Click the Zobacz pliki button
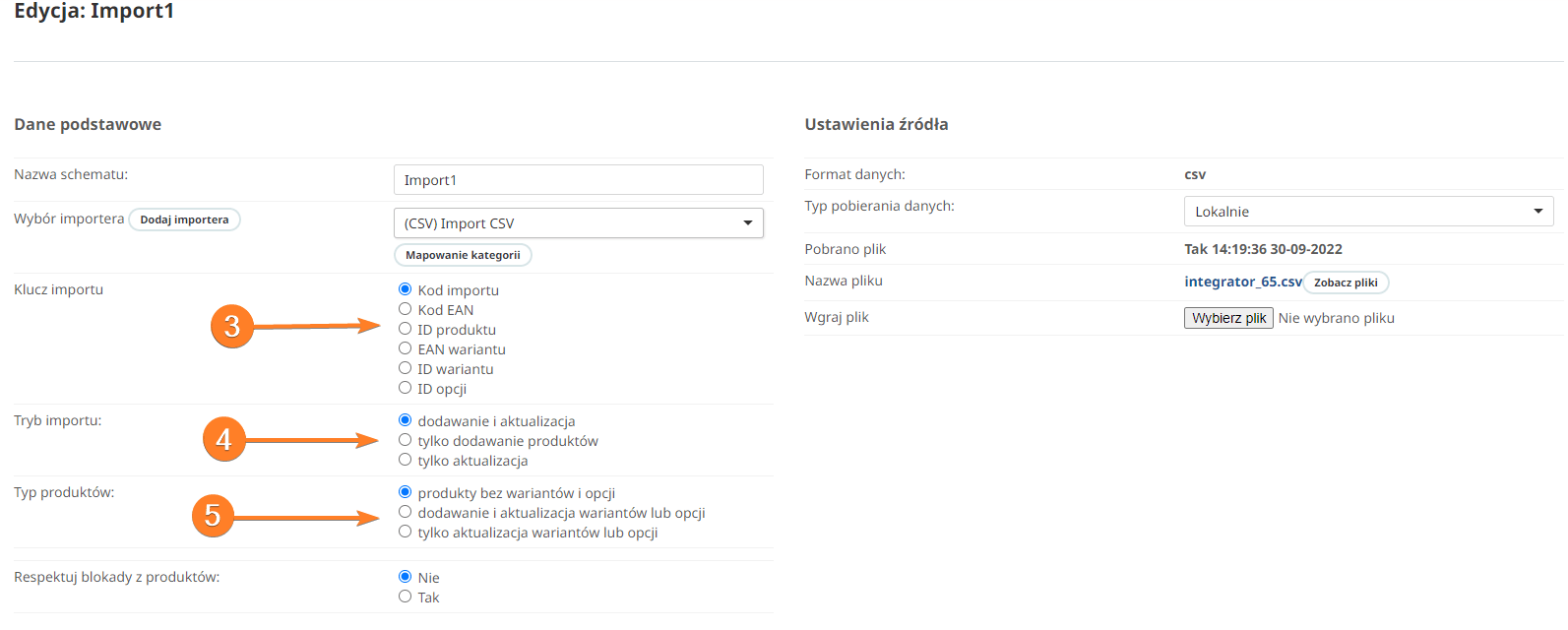Screen dimensions: 1568x630 coord(1346,283)
